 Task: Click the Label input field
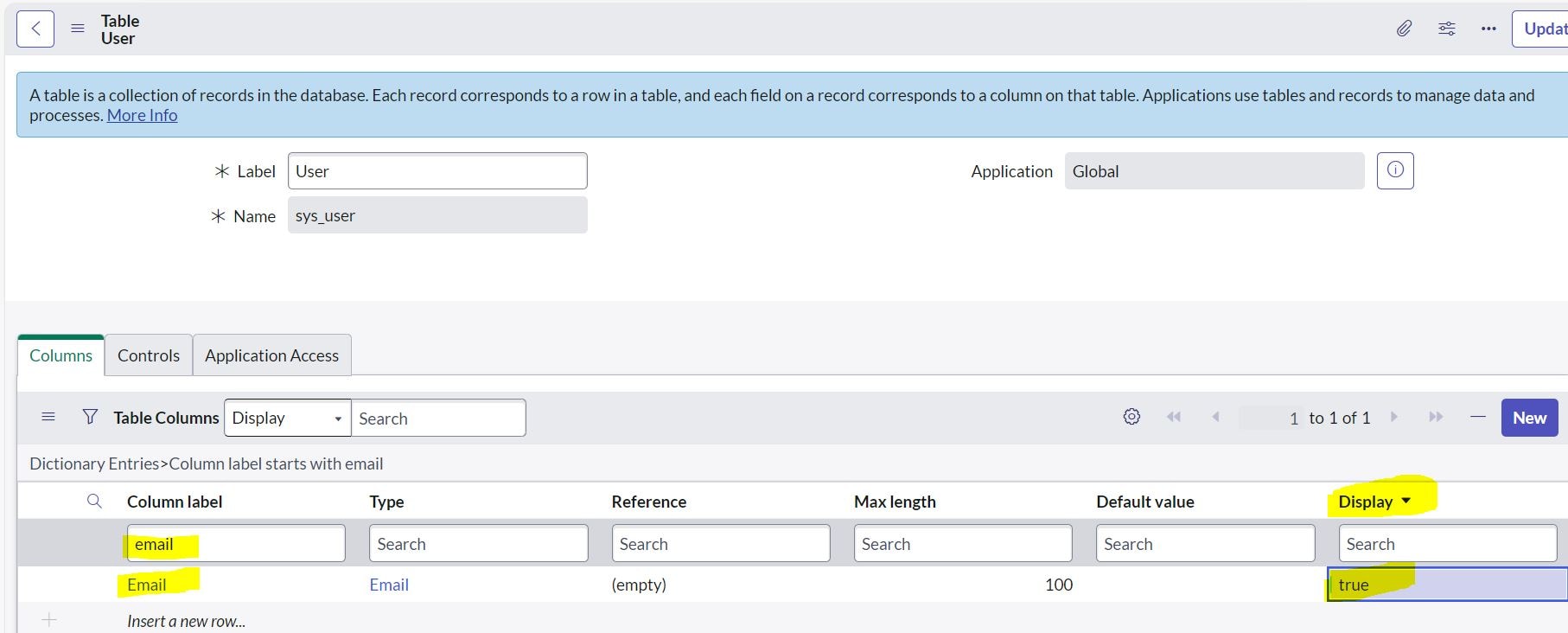pos(437,171)
